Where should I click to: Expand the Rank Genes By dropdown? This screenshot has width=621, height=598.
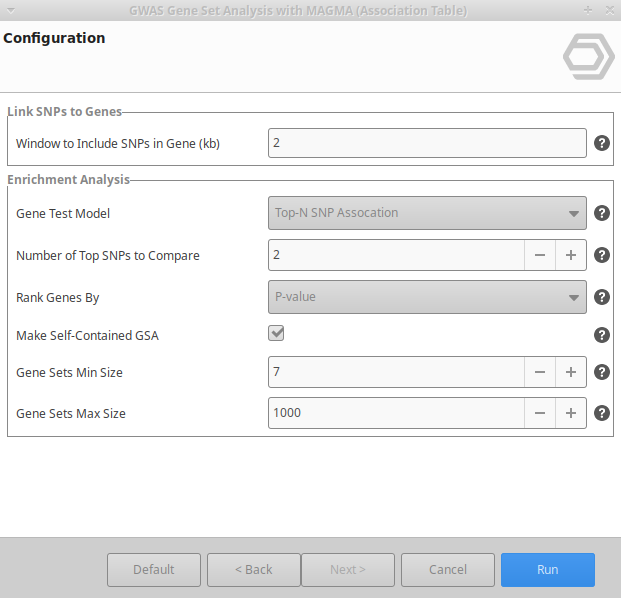click(427, 297)
